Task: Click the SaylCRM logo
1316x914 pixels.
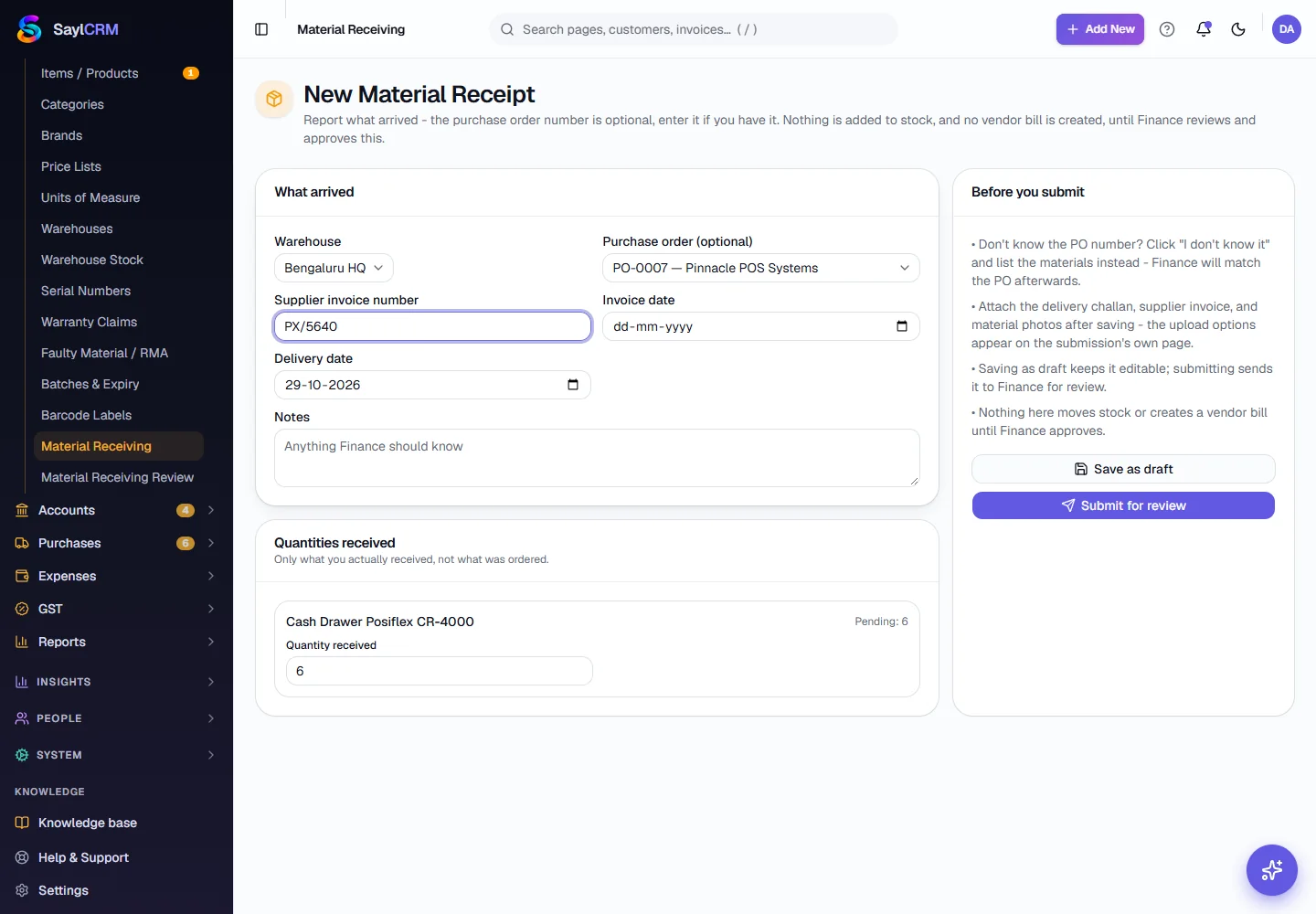Action: (68, 29)
